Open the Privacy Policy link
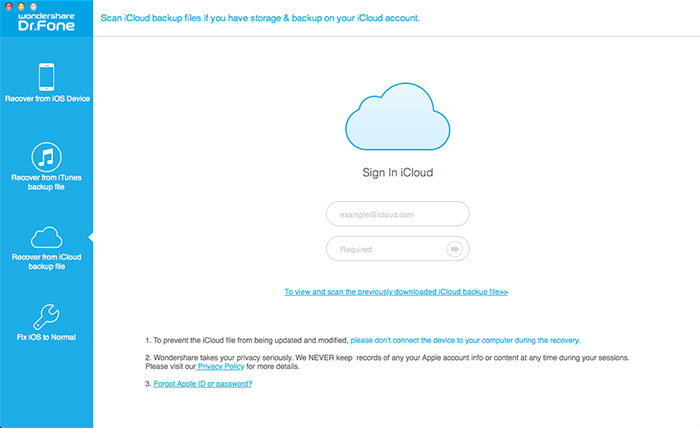Image resolution: width=700 pixels, height=428 pixels. [x=221, y=366]
